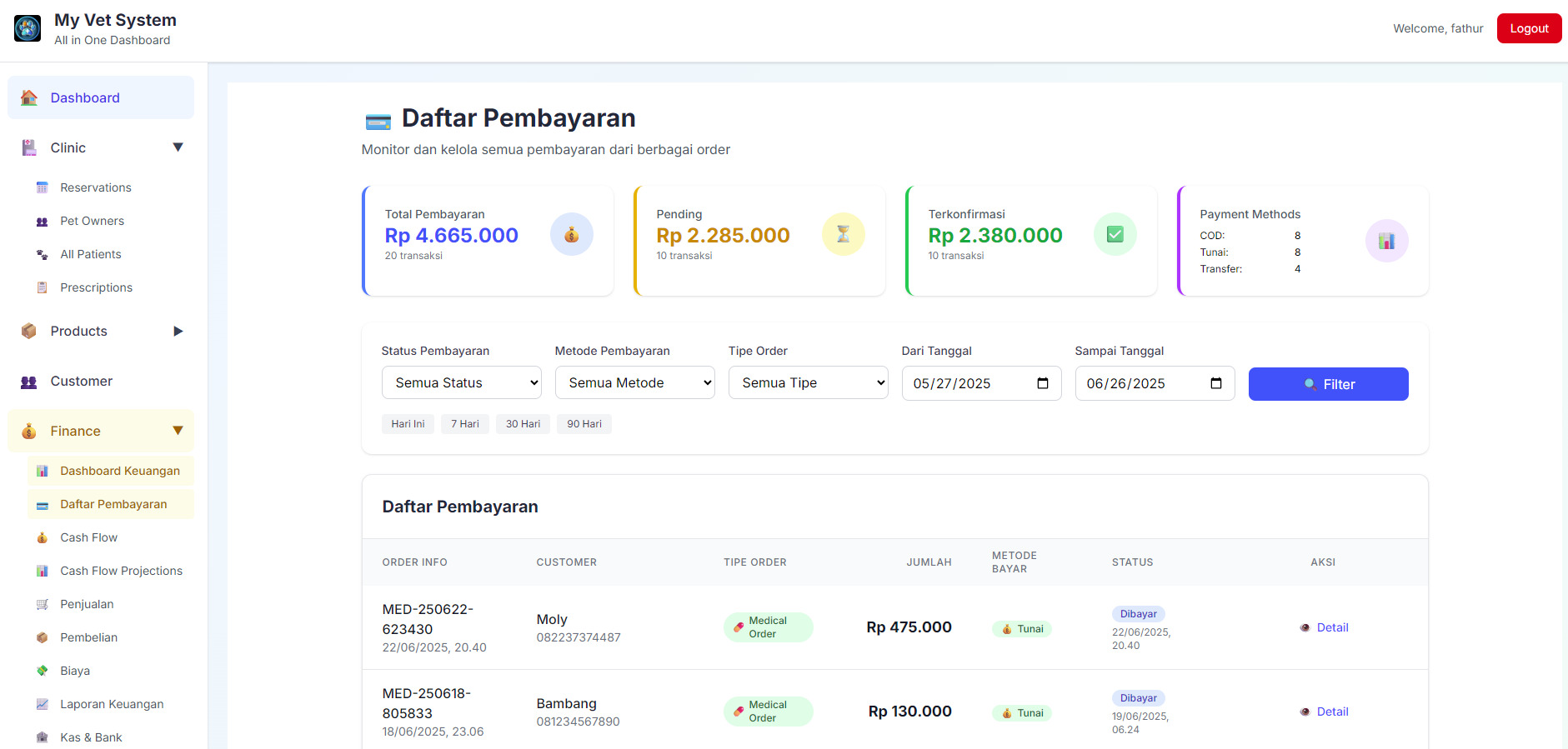
Task: Open the Sampai Tanggal calendar picker
Action: (1216, 383)
